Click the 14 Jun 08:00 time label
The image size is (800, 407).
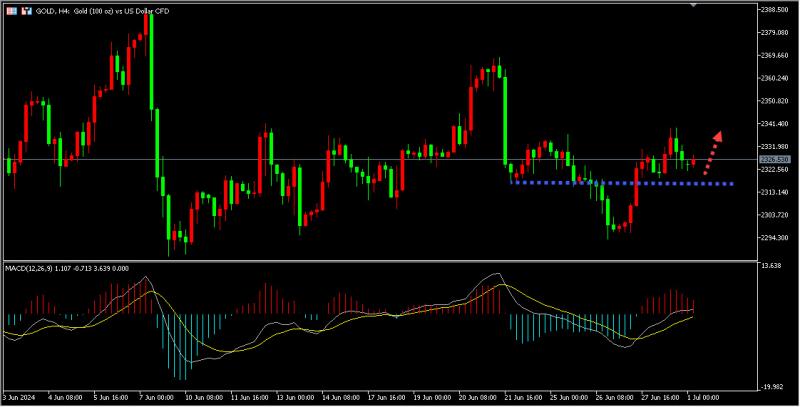click(x=341, y=397)
